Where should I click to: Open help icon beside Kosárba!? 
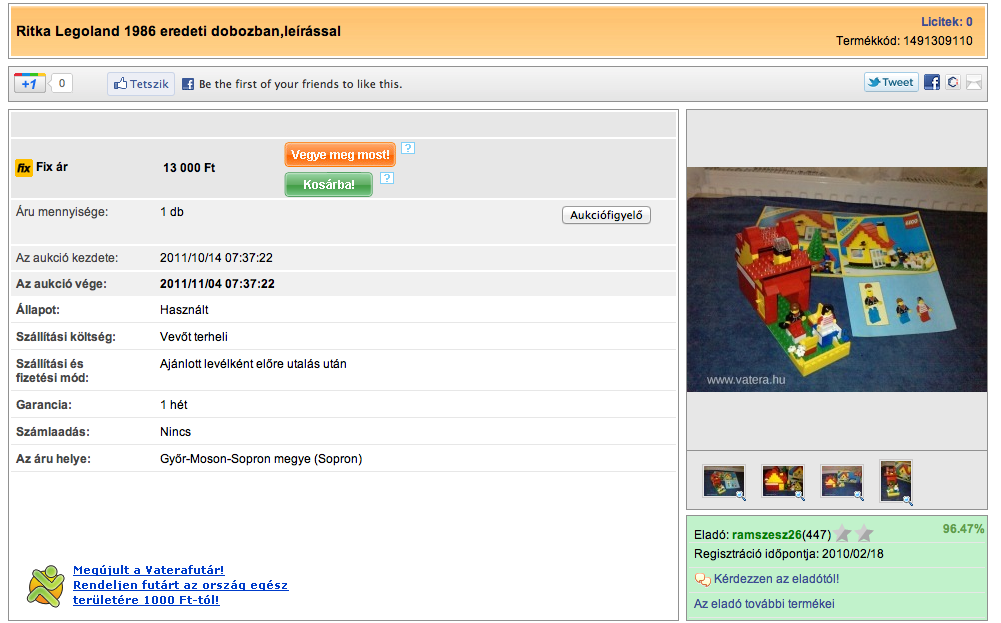[386, 178]
